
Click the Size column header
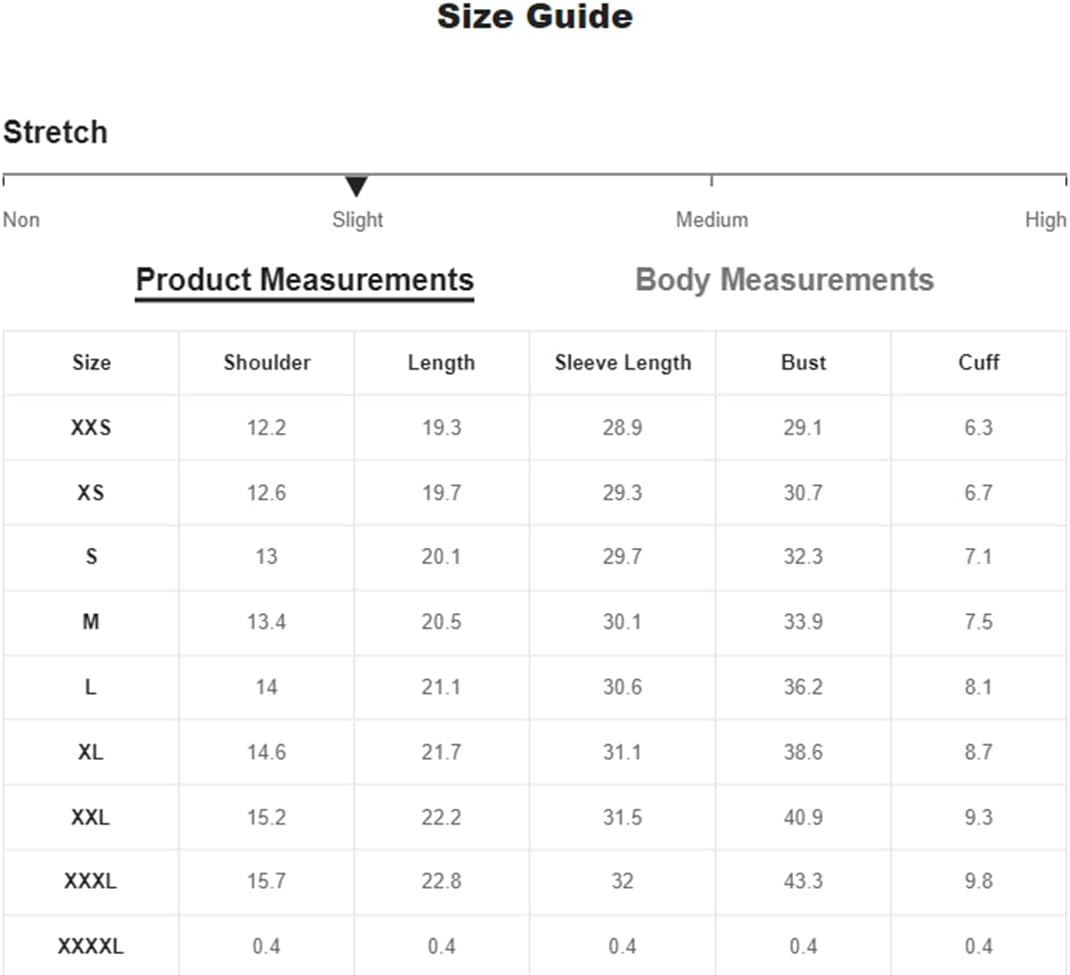click(91, 362)
